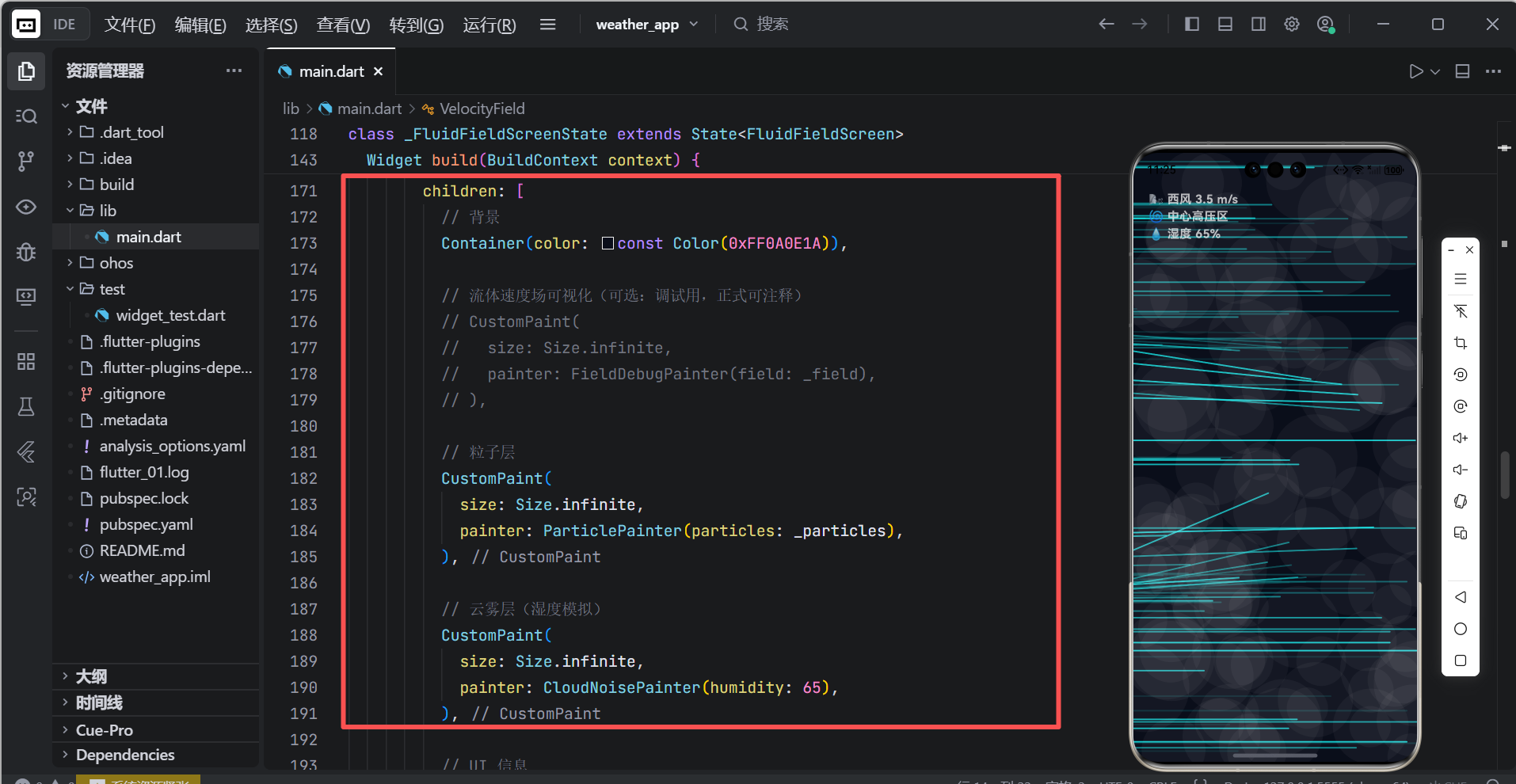Viewport: 1516px width, 784px height.
Task: Click emulator volume up icon
Action: (1461, 438)
